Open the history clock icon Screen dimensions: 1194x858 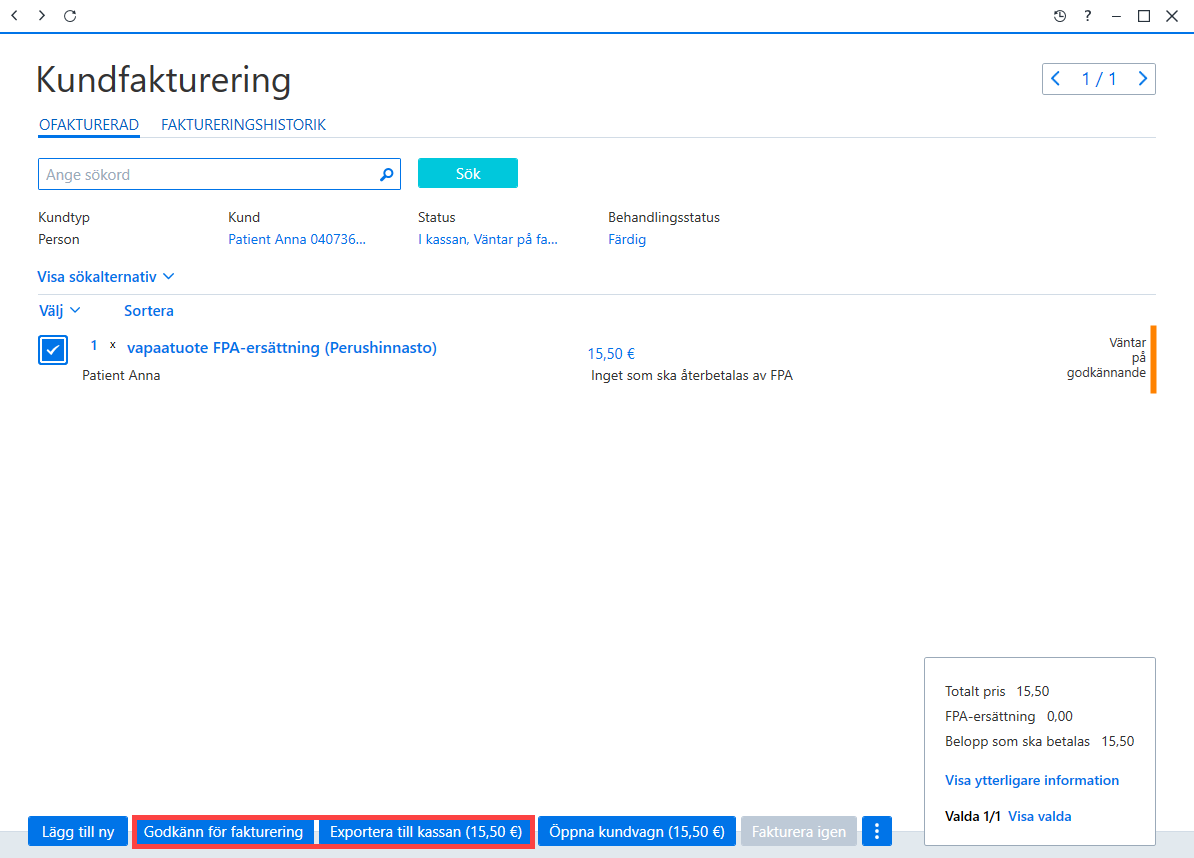(1059, 16)
